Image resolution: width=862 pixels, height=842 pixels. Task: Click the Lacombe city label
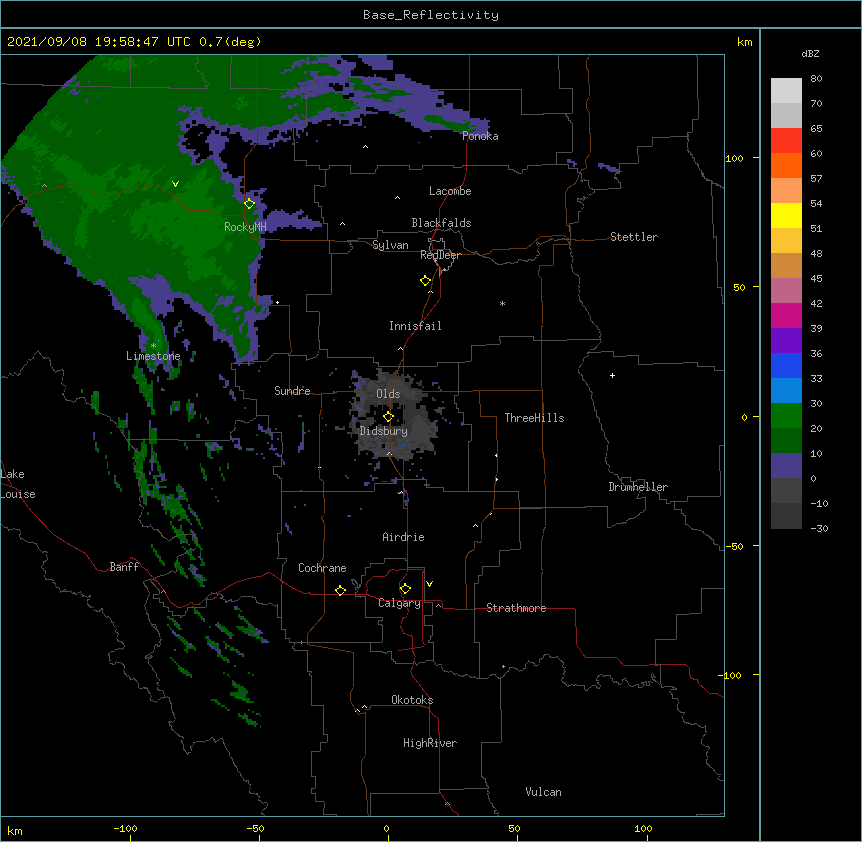(x=450, y=191)
